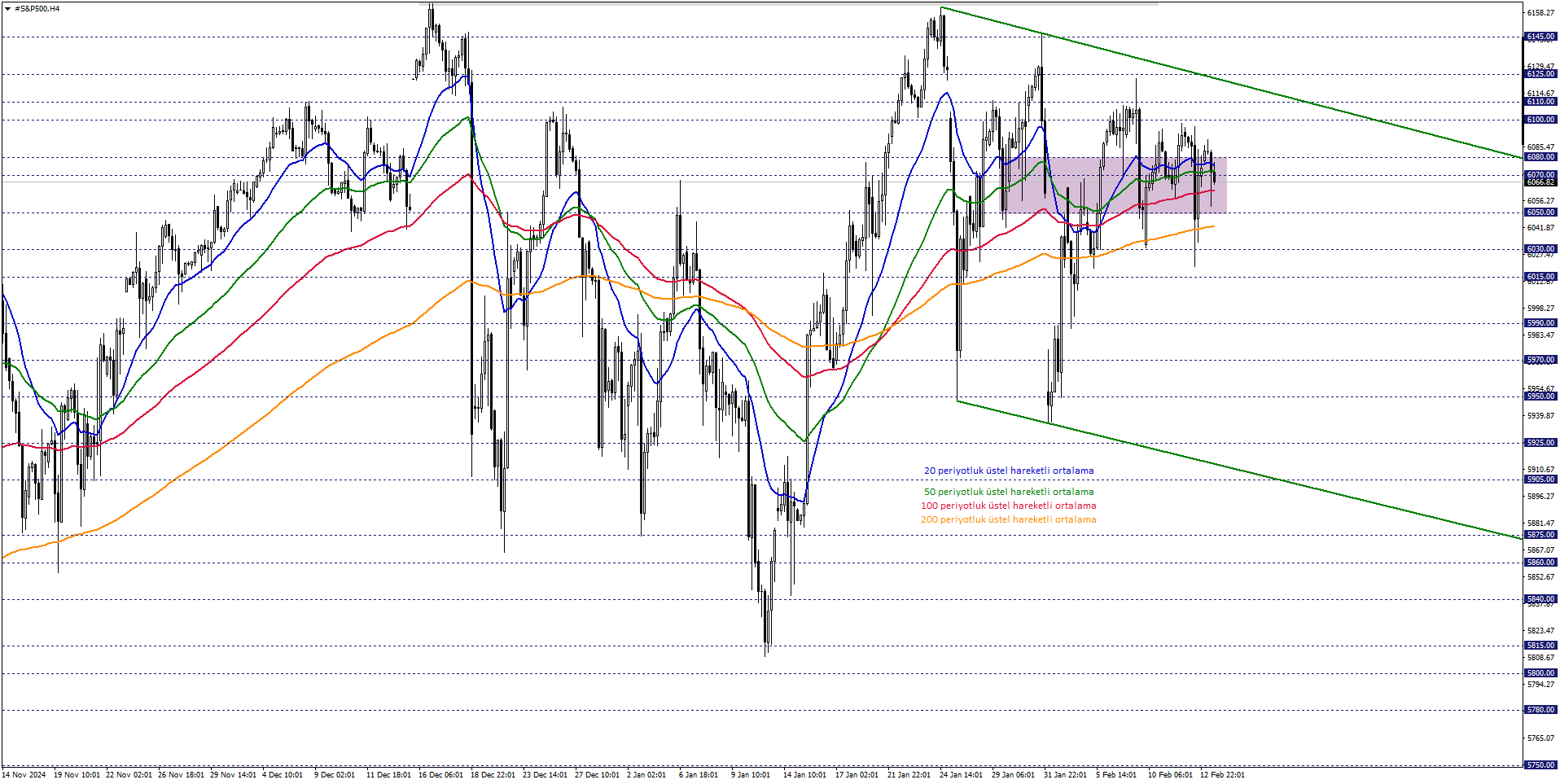
Task: Open the arrow beside the chart symbol name
Action: click(7, 9)
